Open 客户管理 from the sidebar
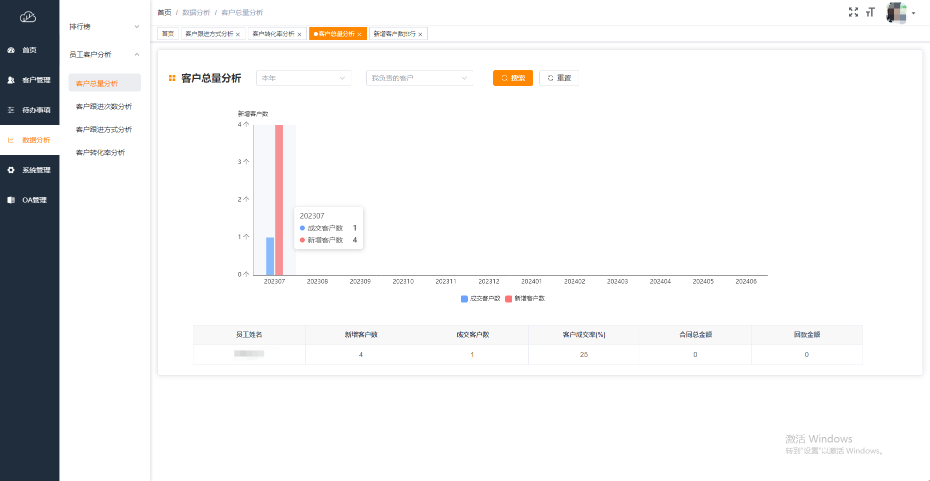 click(x=29, y=80)
